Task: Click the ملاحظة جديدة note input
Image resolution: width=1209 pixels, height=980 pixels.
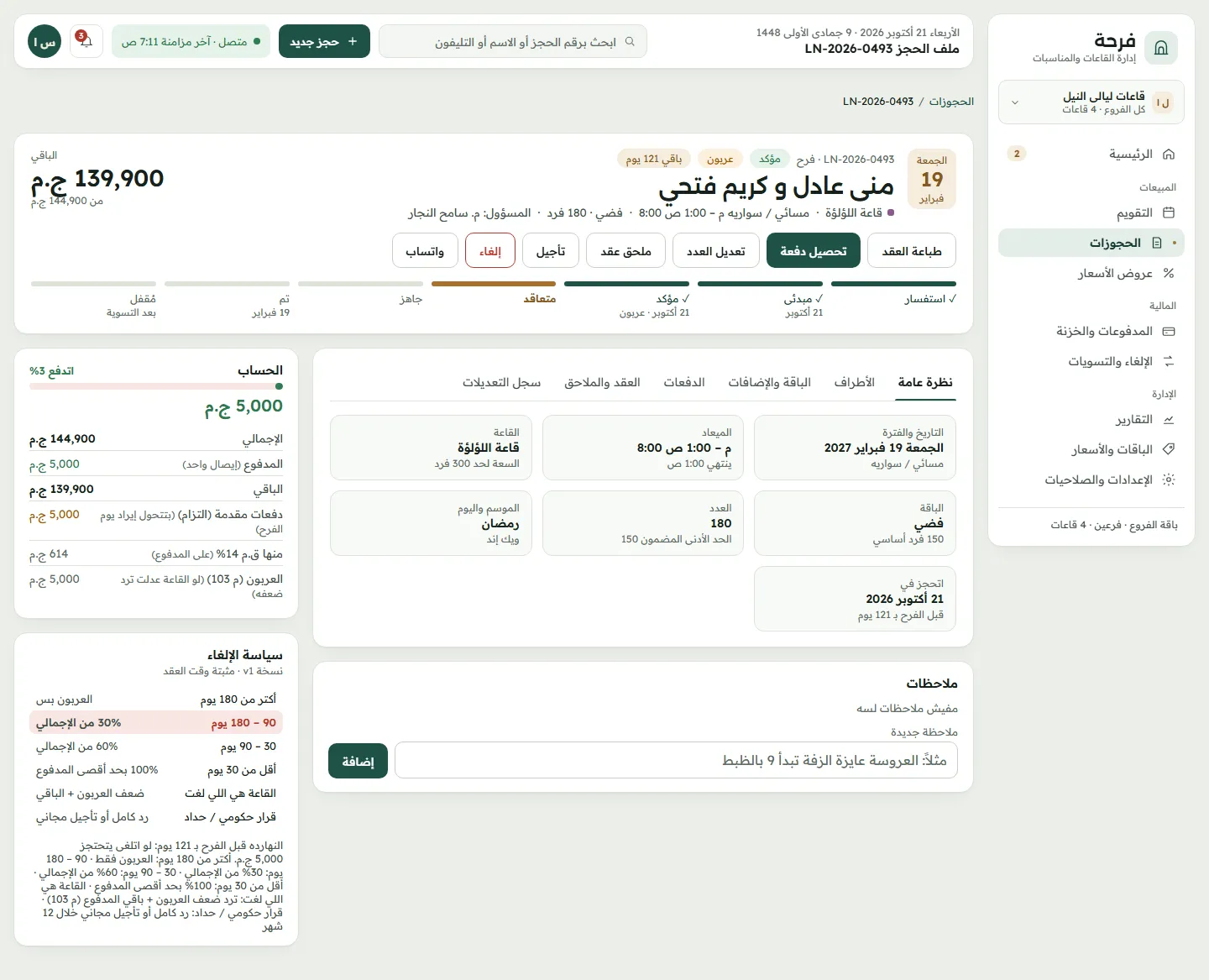Action: pos(676,761)
